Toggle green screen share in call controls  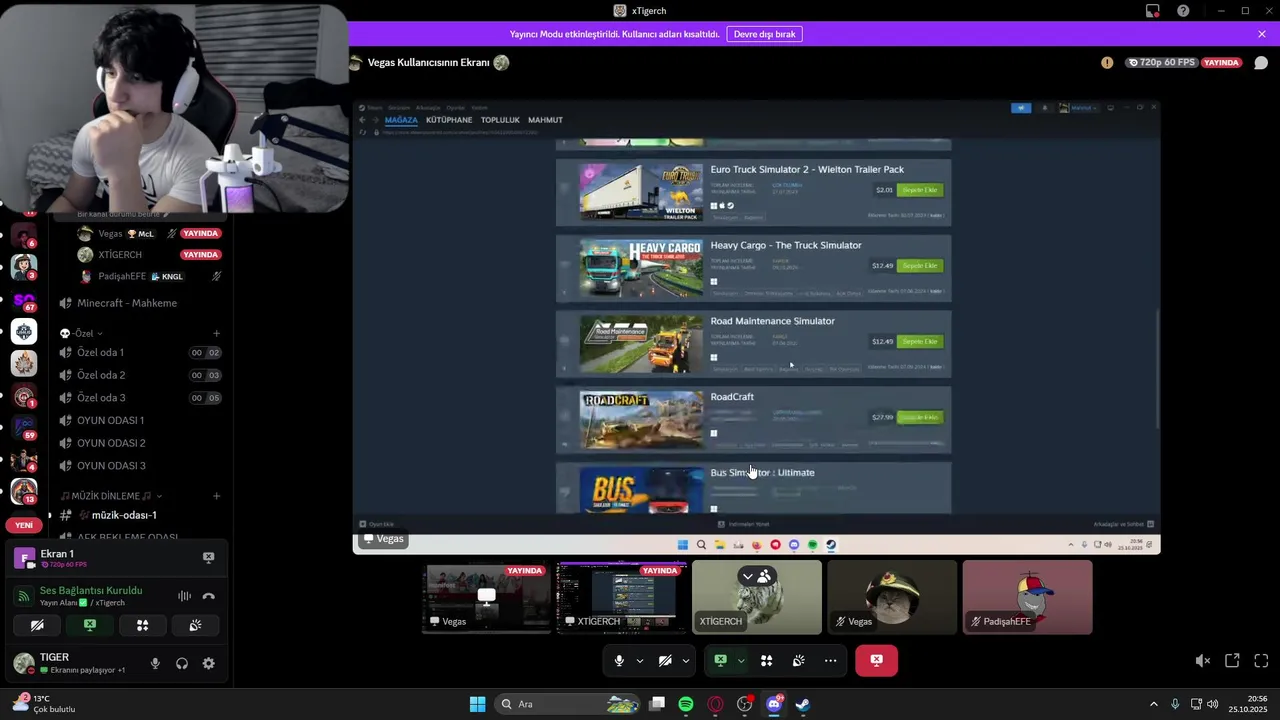(x=720, y=661)
